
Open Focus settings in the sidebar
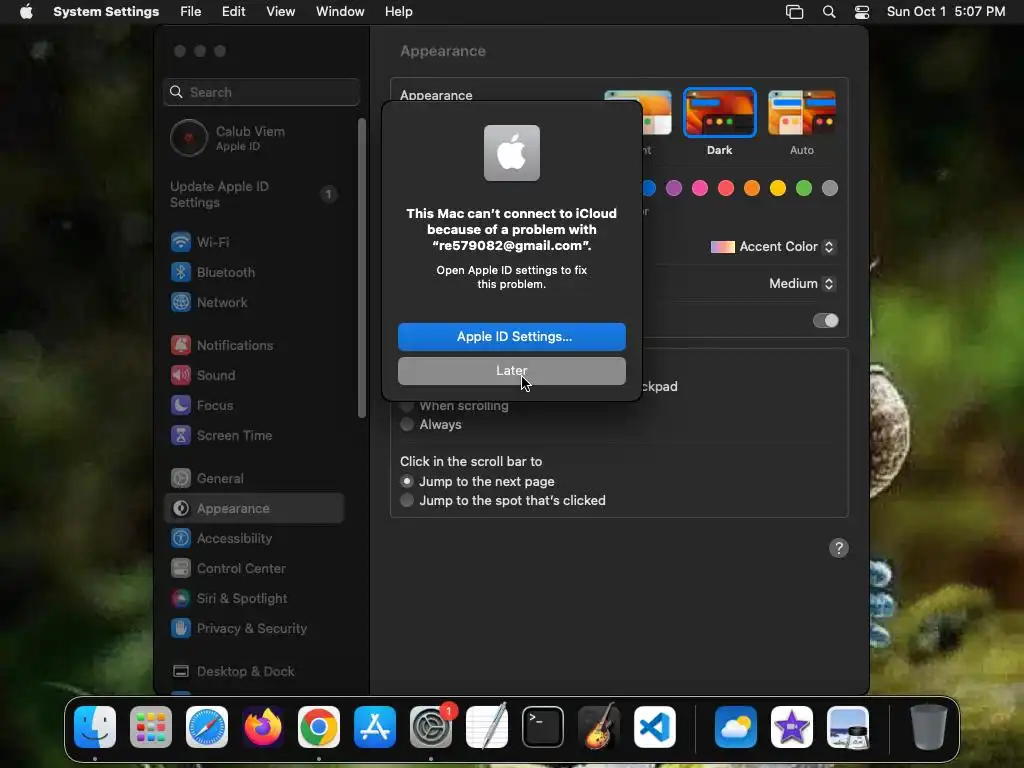pos(254,406)
